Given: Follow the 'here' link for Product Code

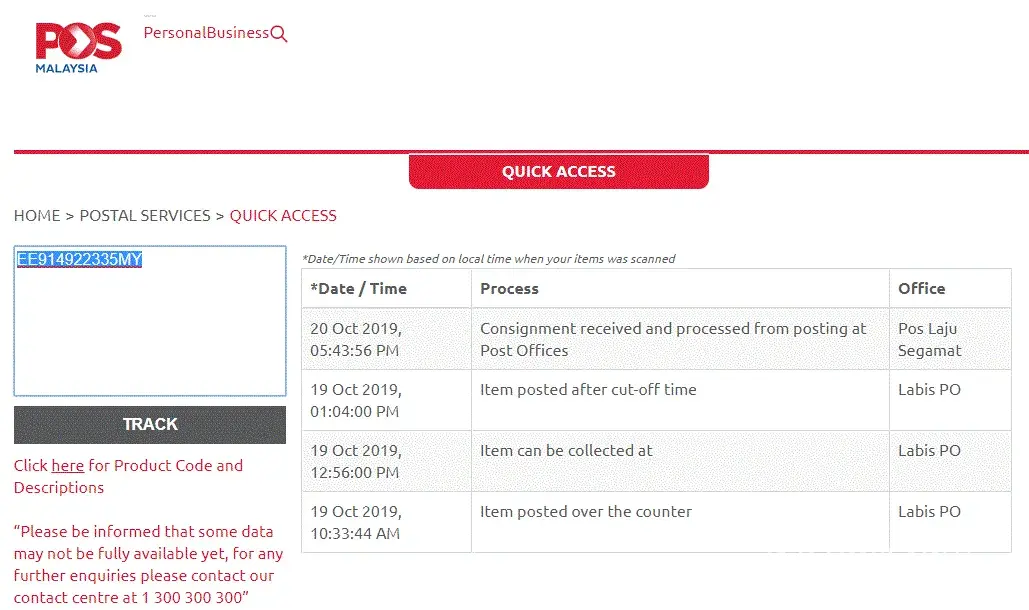Looking at the screenshot, I should click(x=67, y=466).
